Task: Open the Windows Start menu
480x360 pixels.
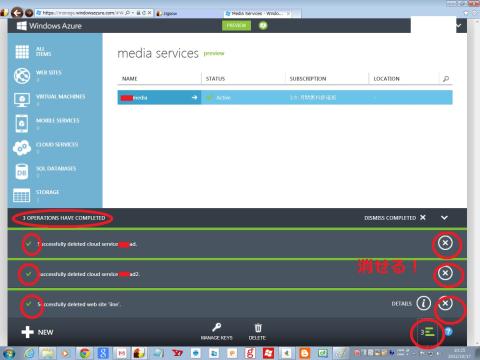Action: coord(9,353)
